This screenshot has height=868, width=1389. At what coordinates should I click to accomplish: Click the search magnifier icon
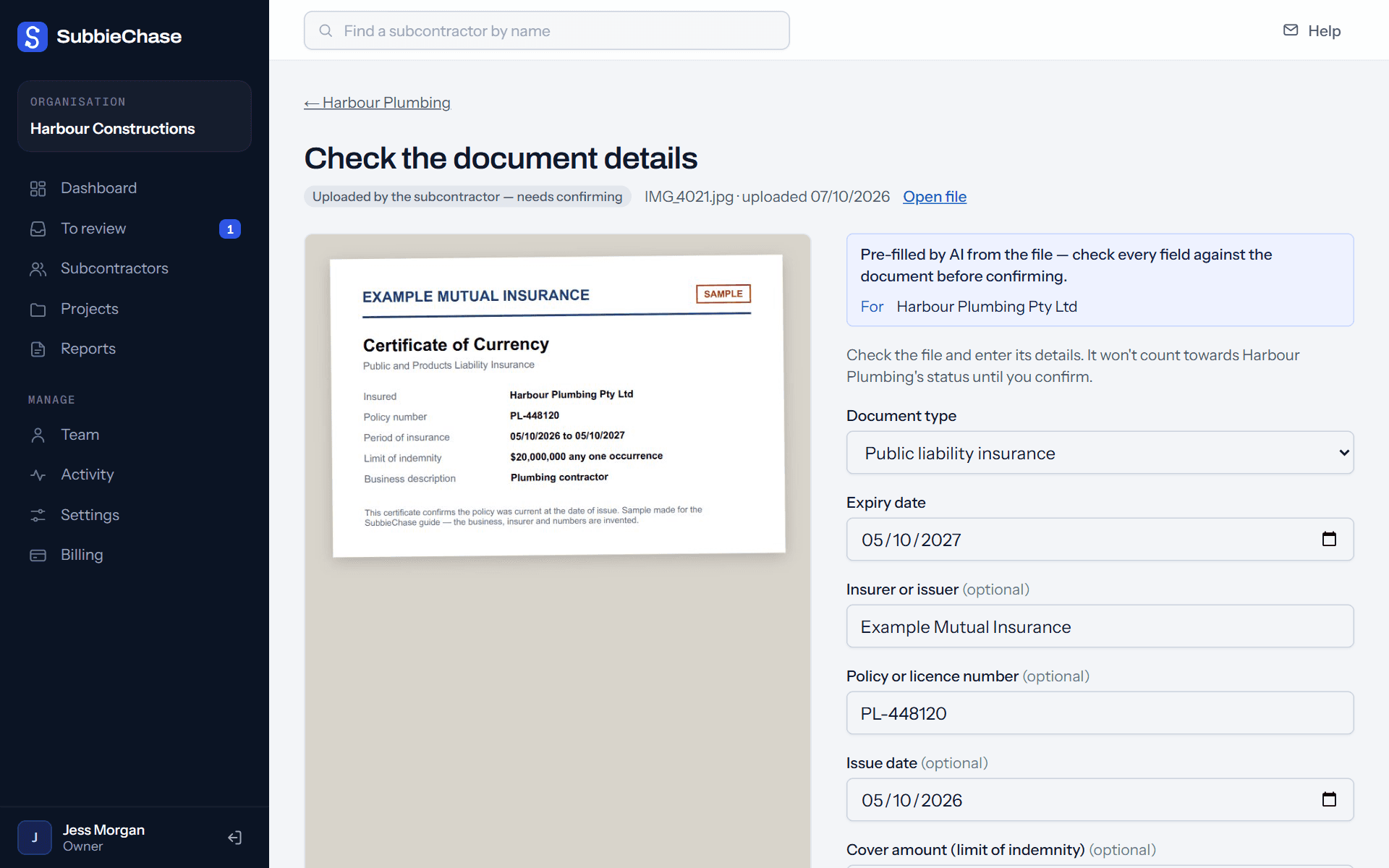click(326, 30)
